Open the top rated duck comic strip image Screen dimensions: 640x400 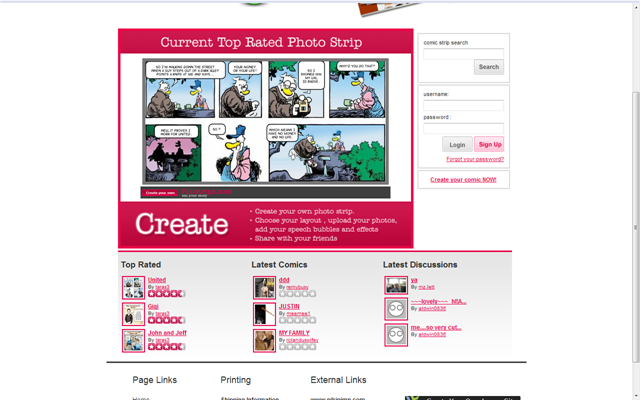[x=265, y=121]
